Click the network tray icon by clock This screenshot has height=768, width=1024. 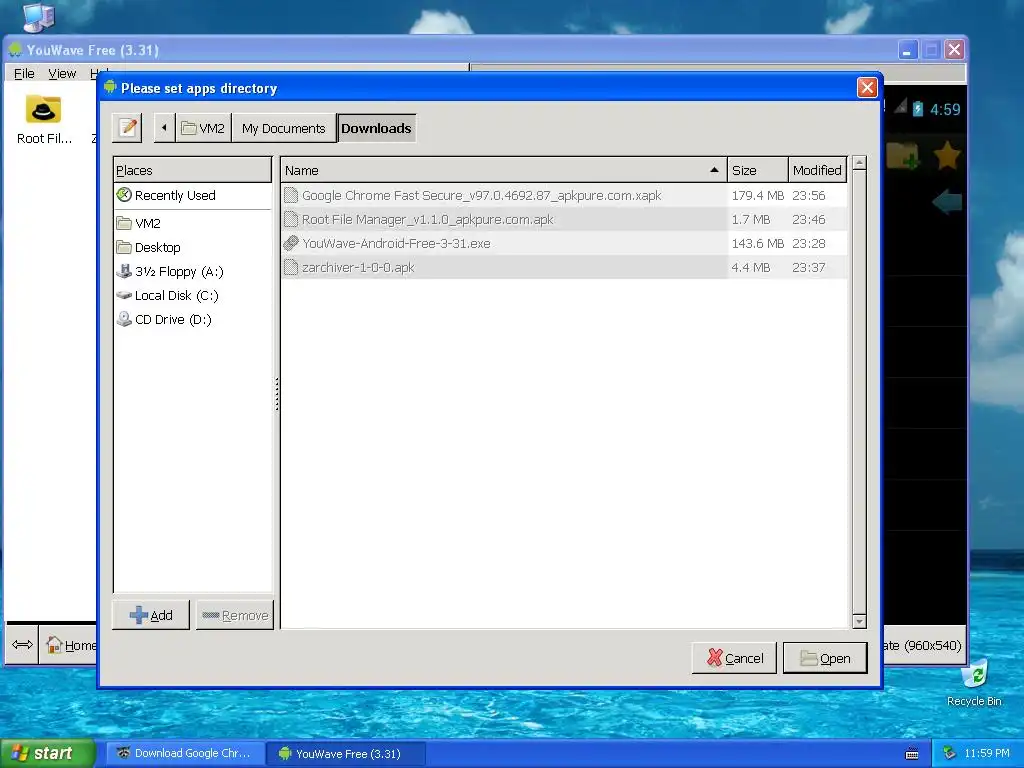(950, 753)
